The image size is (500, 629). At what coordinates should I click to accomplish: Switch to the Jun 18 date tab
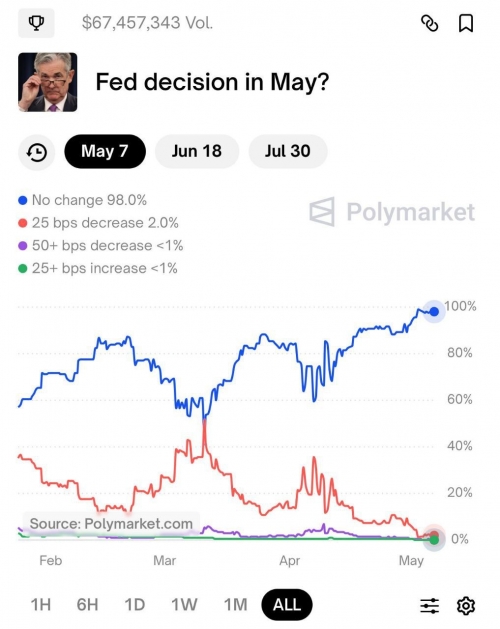point(197,151)
